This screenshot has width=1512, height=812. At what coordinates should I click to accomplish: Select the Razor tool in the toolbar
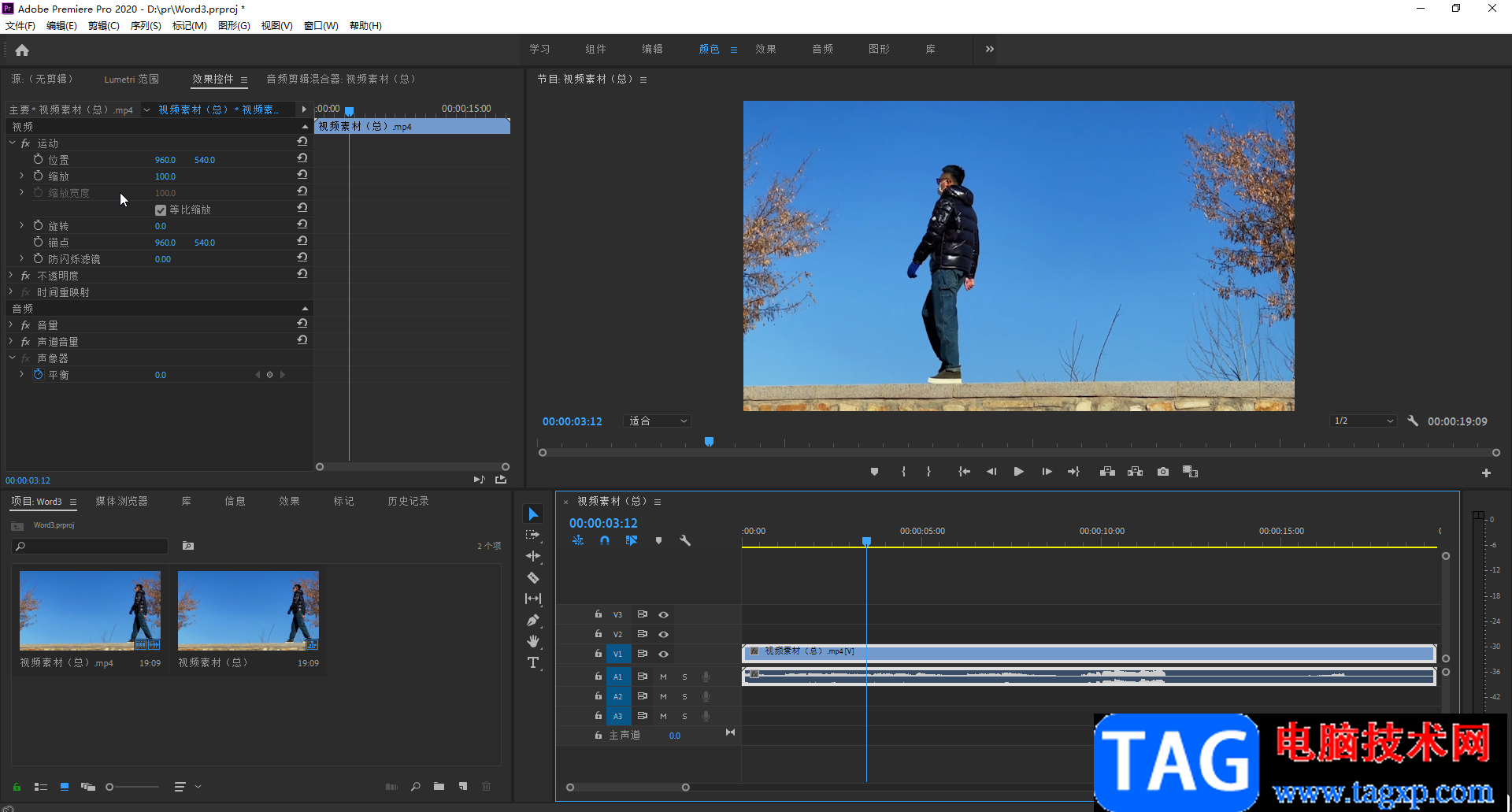pos(533,577)
